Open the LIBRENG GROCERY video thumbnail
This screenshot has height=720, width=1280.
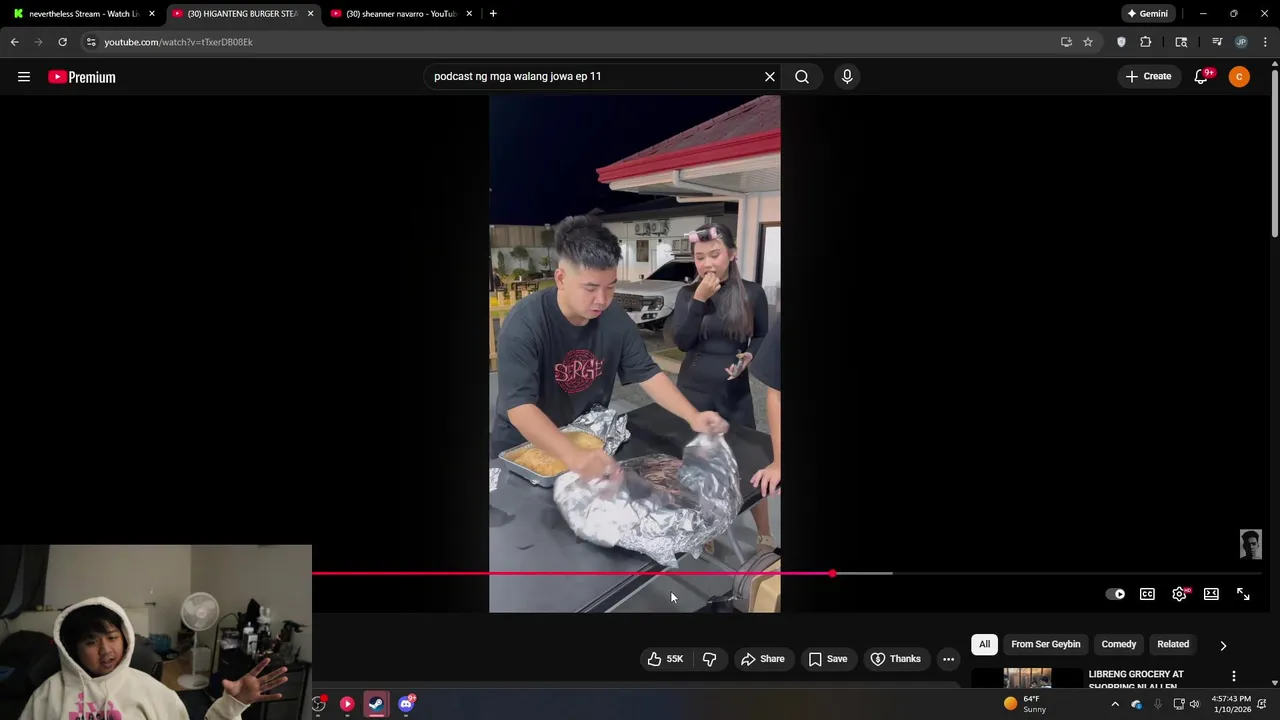coord(1027,679)
